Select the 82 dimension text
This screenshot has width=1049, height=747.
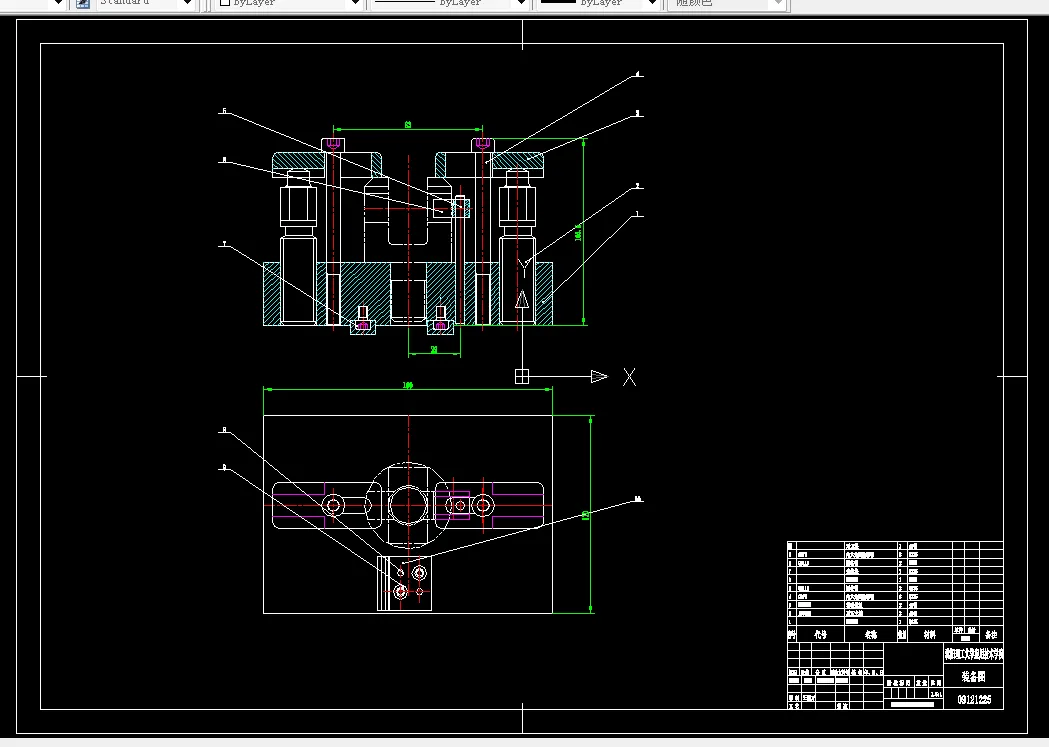[408, 124]
